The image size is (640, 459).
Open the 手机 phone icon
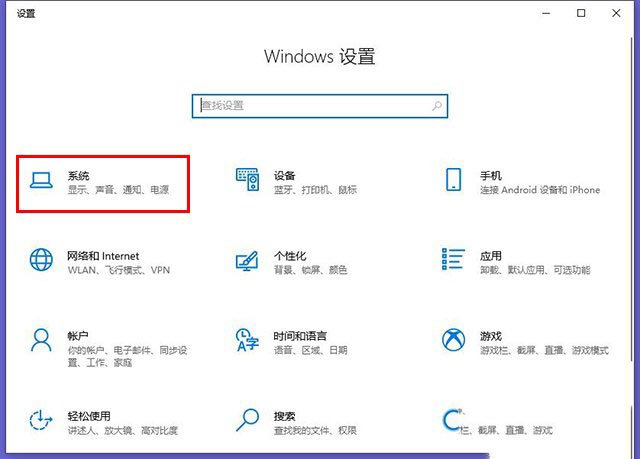pos(453,180)
